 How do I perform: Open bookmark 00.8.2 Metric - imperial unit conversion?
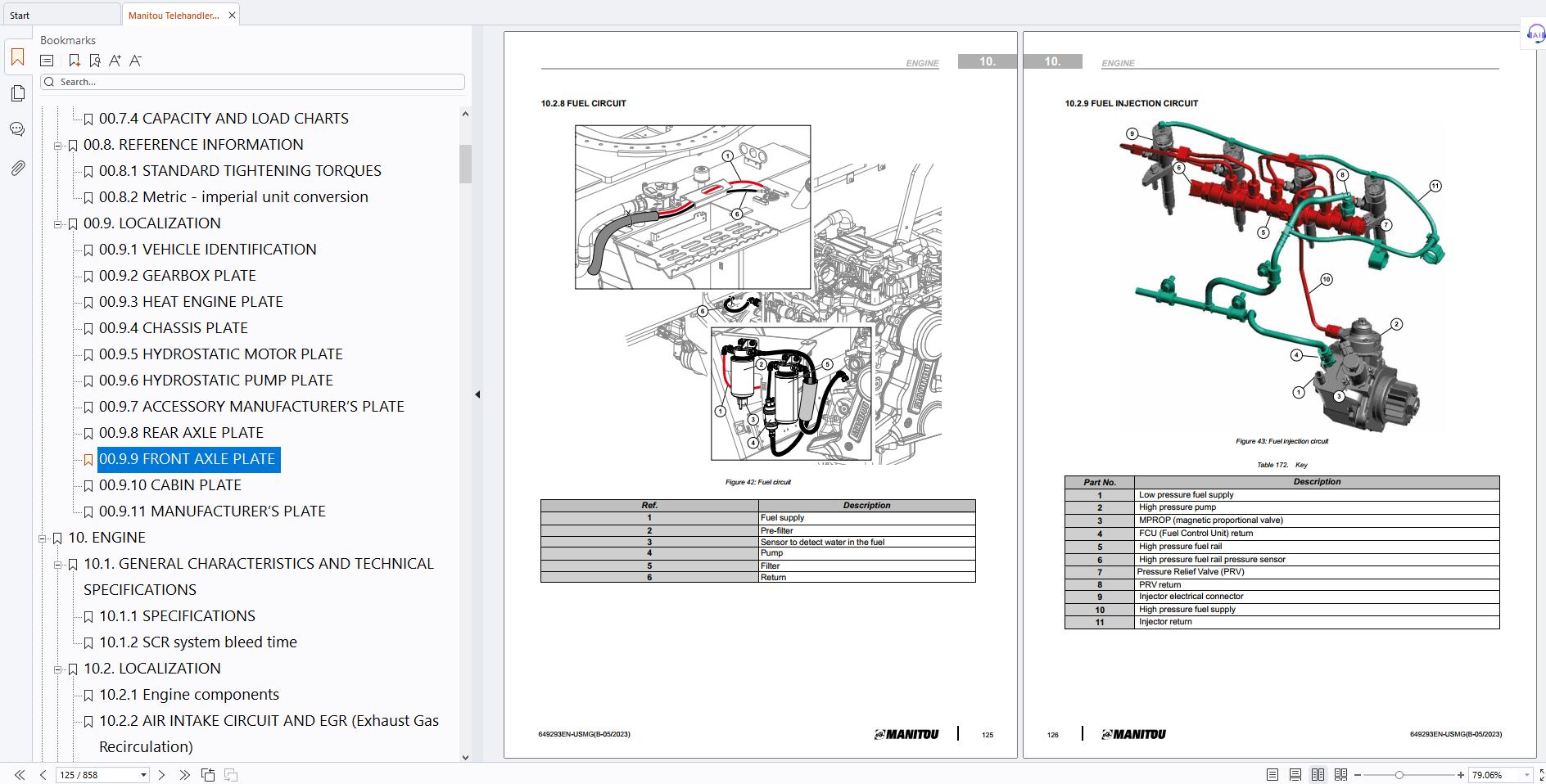(x=233, y=197)
